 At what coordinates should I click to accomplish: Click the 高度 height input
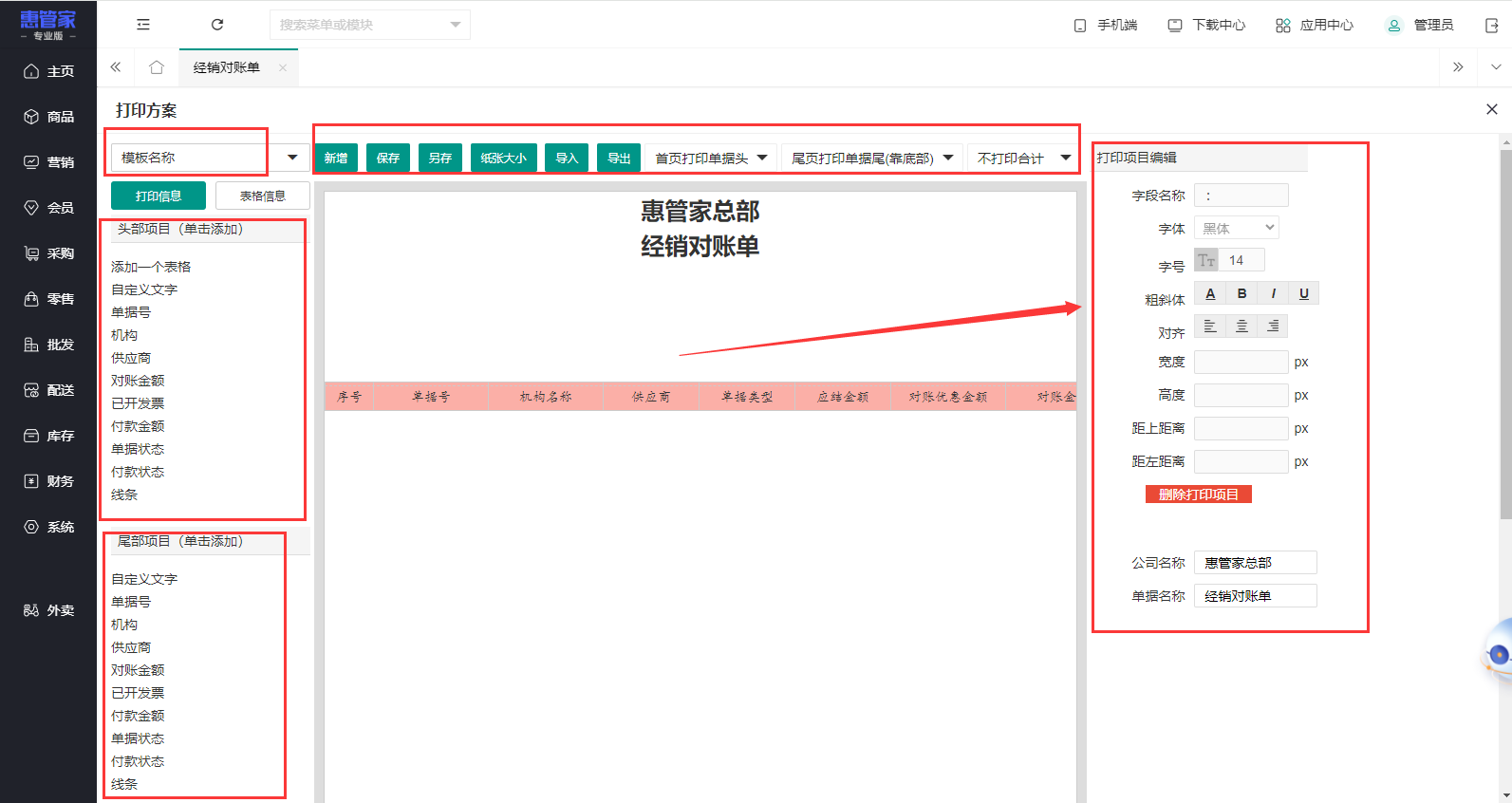pos(1241,395)
